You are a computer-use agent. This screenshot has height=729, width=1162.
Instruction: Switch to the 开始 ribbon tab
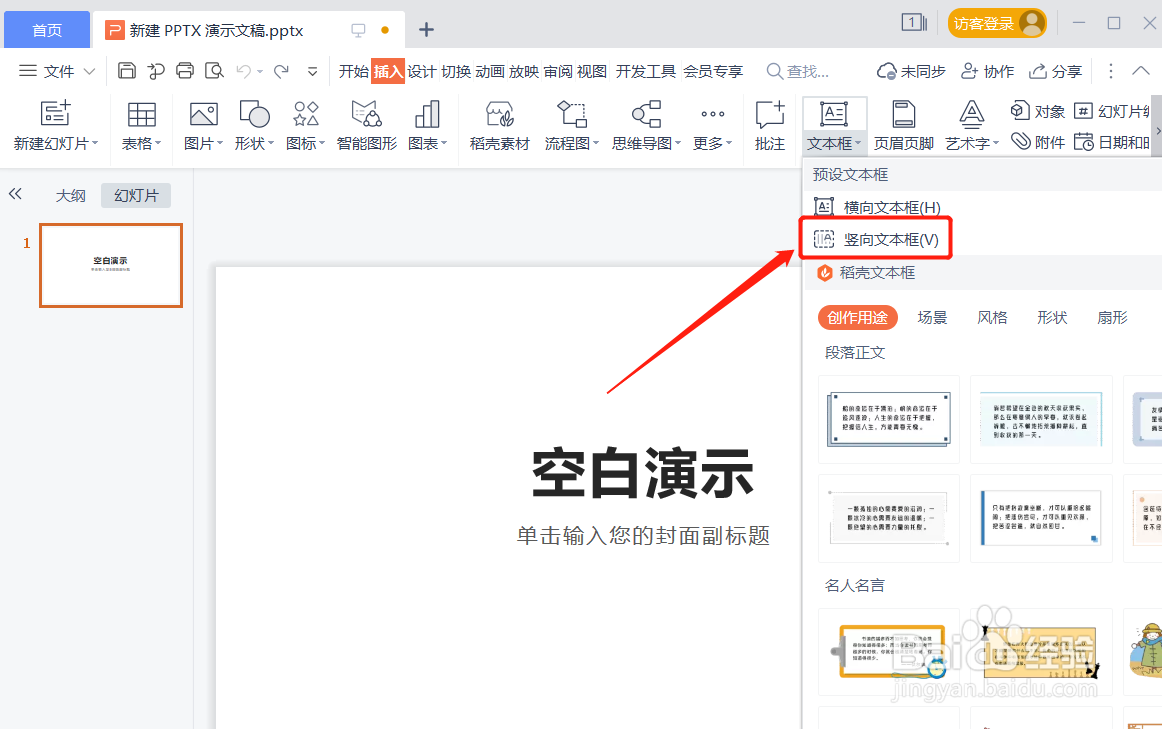click(353, 71)
